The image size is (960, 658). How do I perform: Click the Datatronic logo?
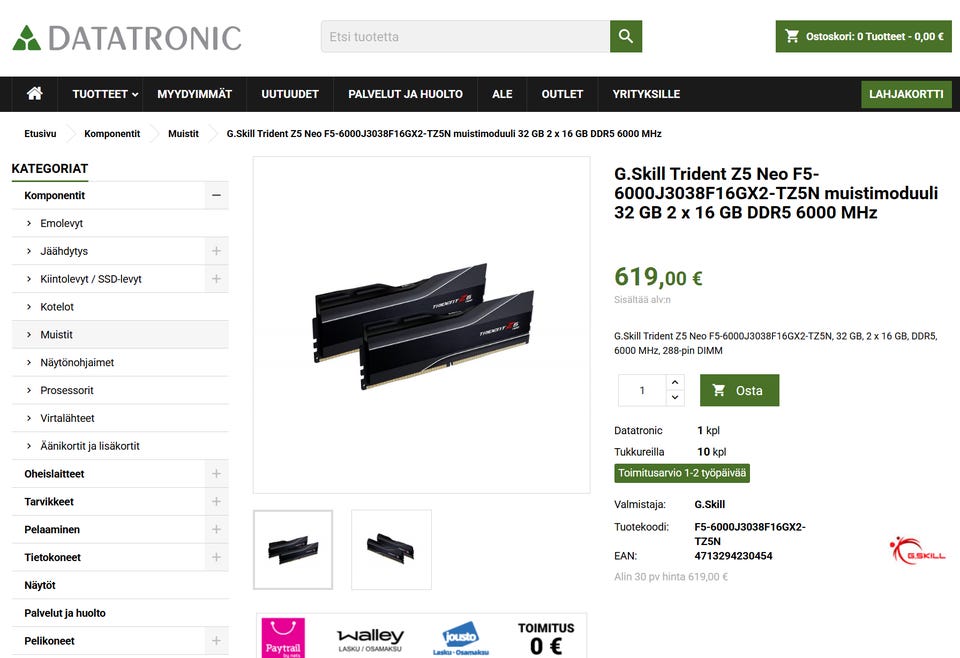tap(127, 38)
